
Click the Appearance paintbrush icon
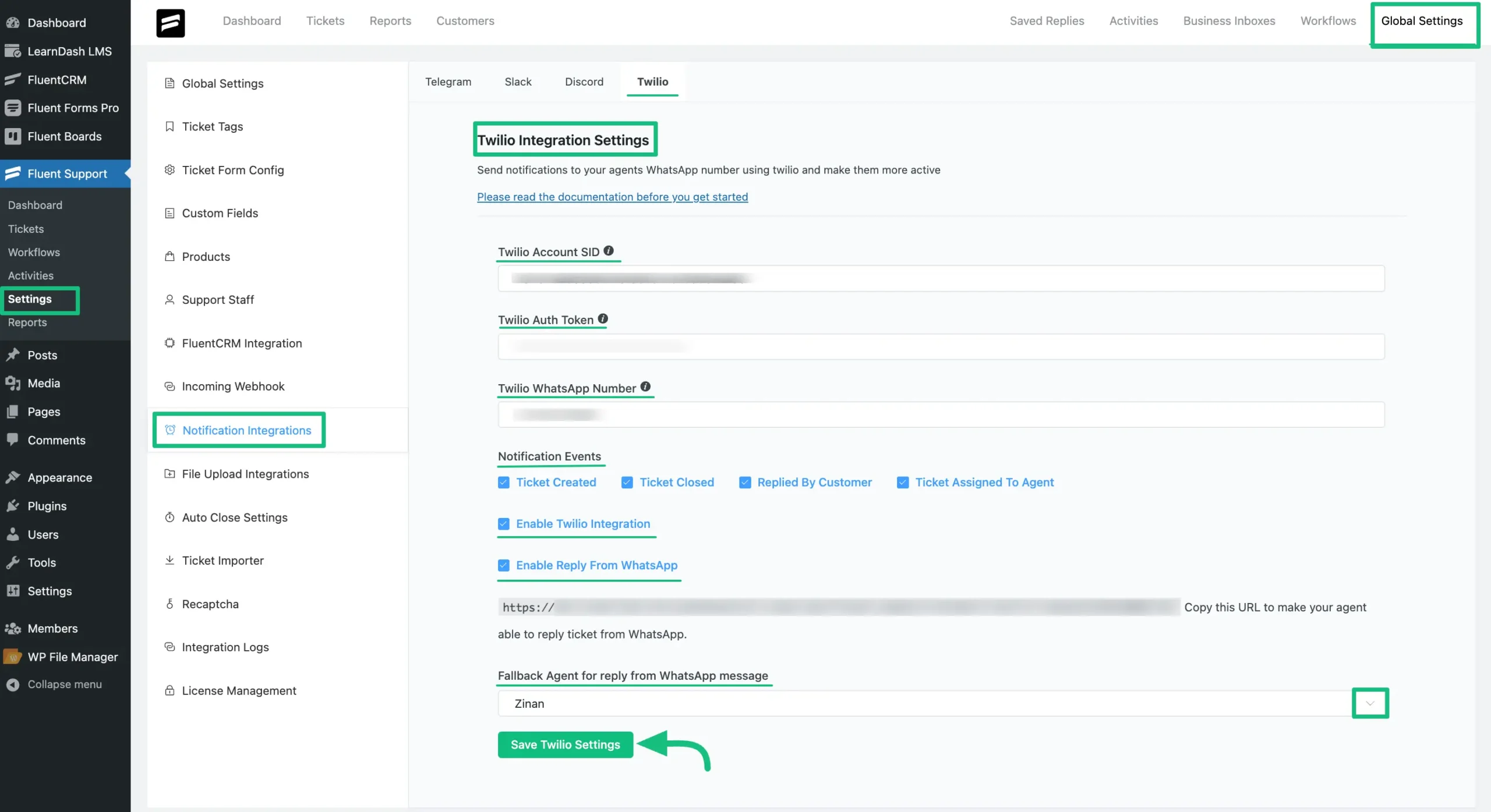(x=13, y=477)
